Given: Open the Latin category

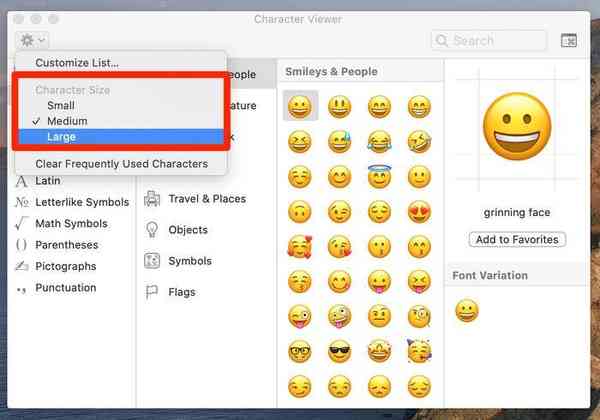Looking at the screenshot, I should point(47,181).
